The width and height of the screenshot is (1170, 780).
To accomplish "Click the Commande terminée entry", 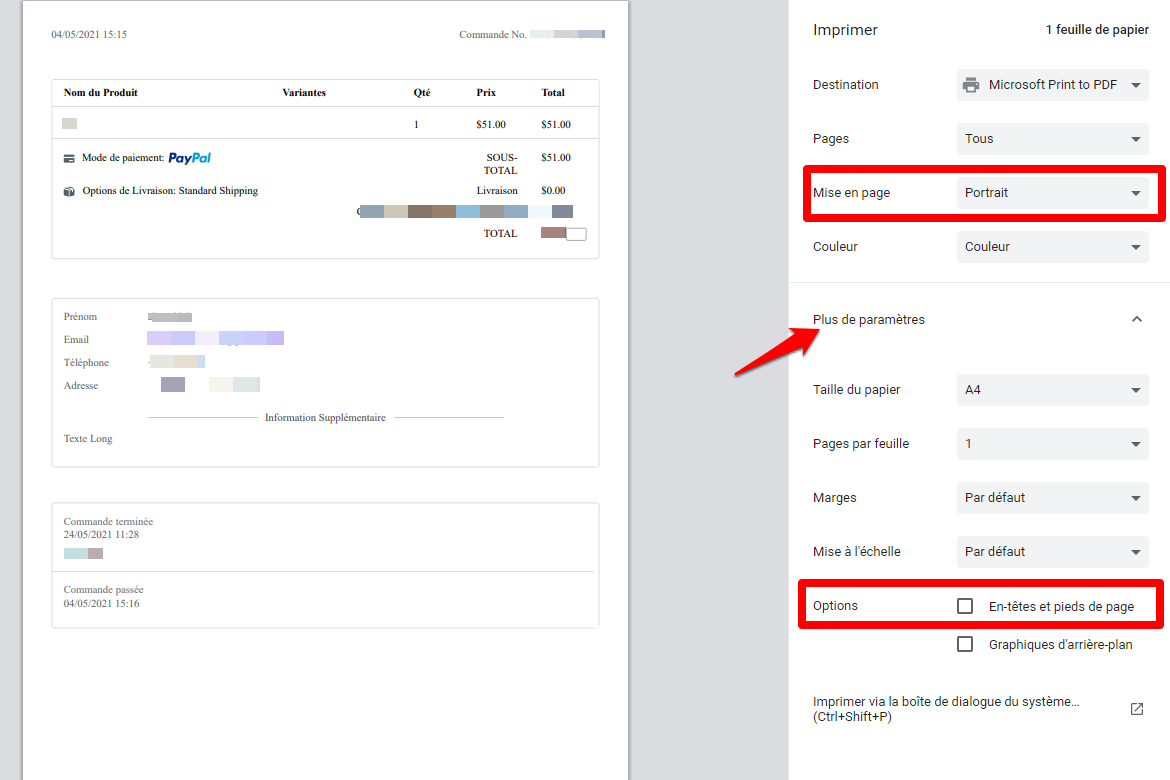I will click(x=108, y=528).
